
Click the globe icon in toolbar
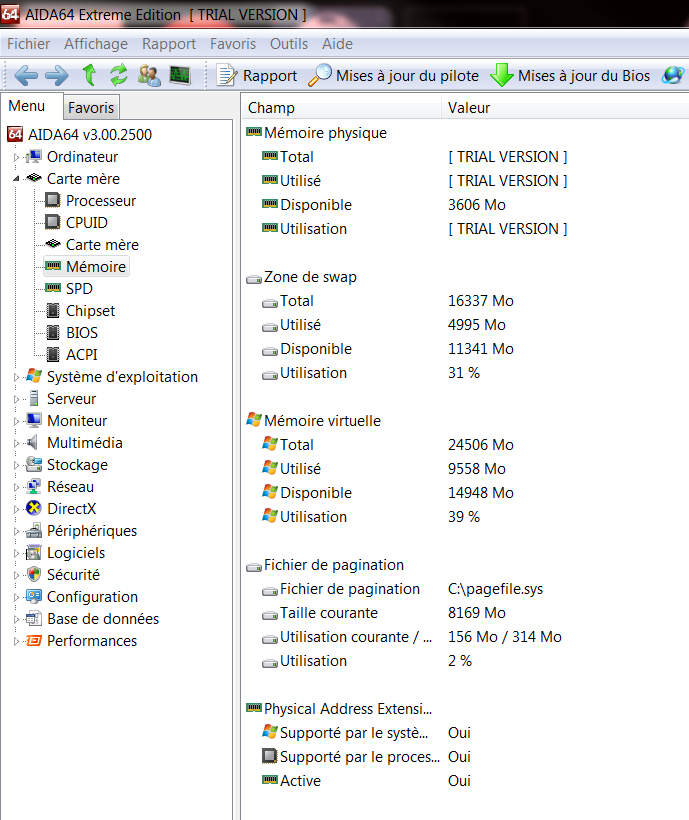point(673,75)
